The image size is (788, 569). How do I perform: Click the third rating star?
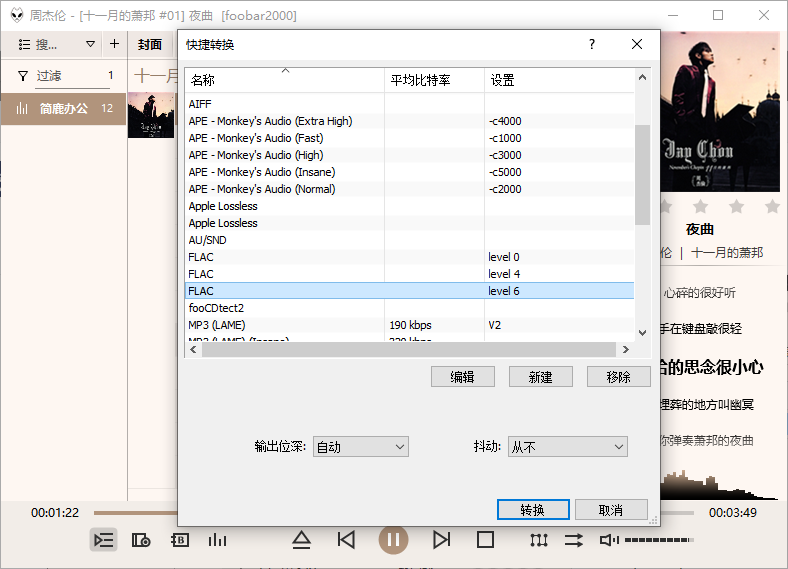click(x=737, y=206)
